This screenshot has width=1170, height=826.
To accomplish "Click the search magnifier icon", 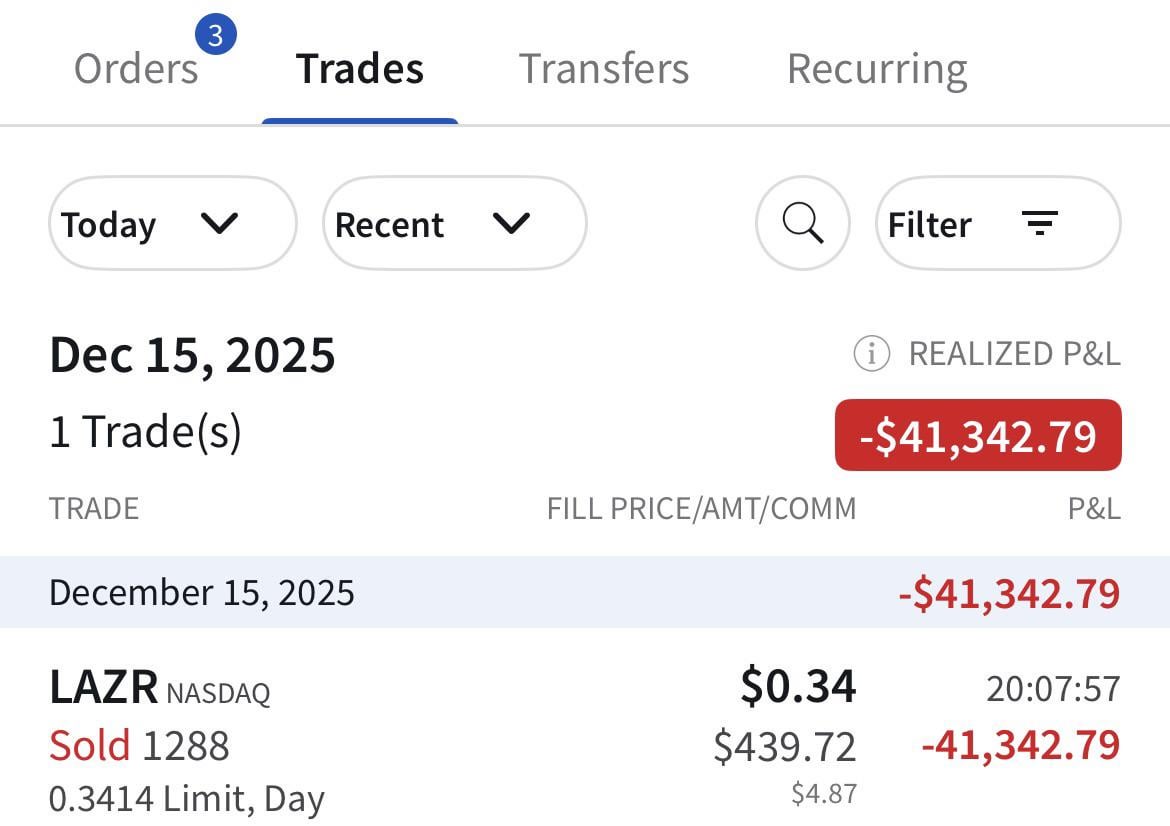I will [802, 223].
